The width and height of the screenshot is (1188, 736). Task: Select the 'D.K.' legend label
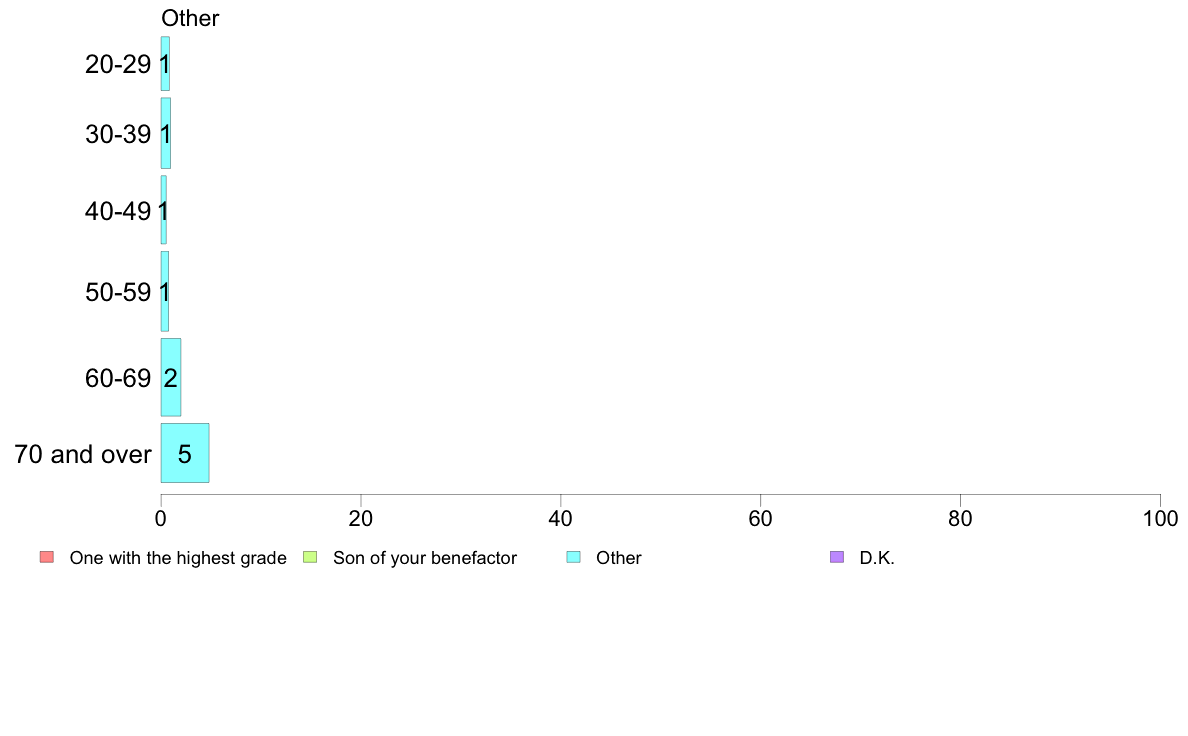coord(877,558)
